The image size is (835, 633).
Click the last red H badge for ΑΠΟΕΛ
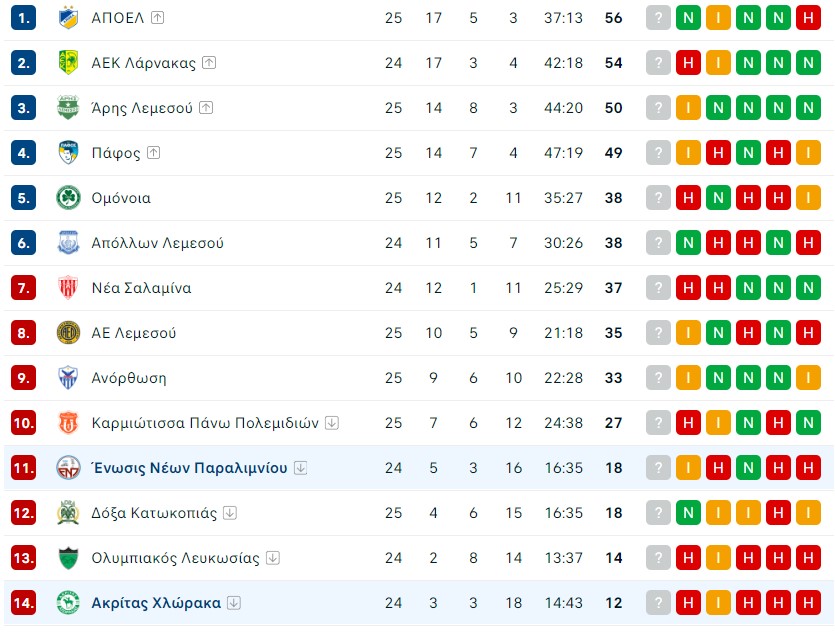coord(808,18)
